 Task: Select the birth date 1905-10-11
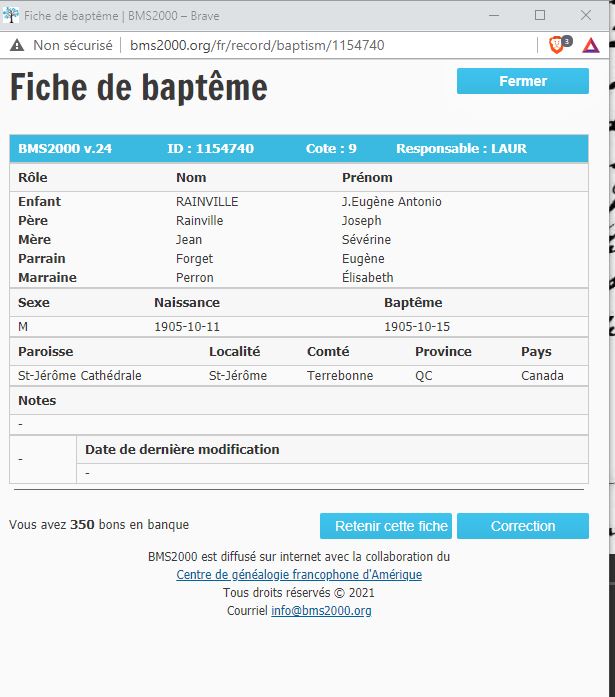pyautogui.click(x=187, y=327)
